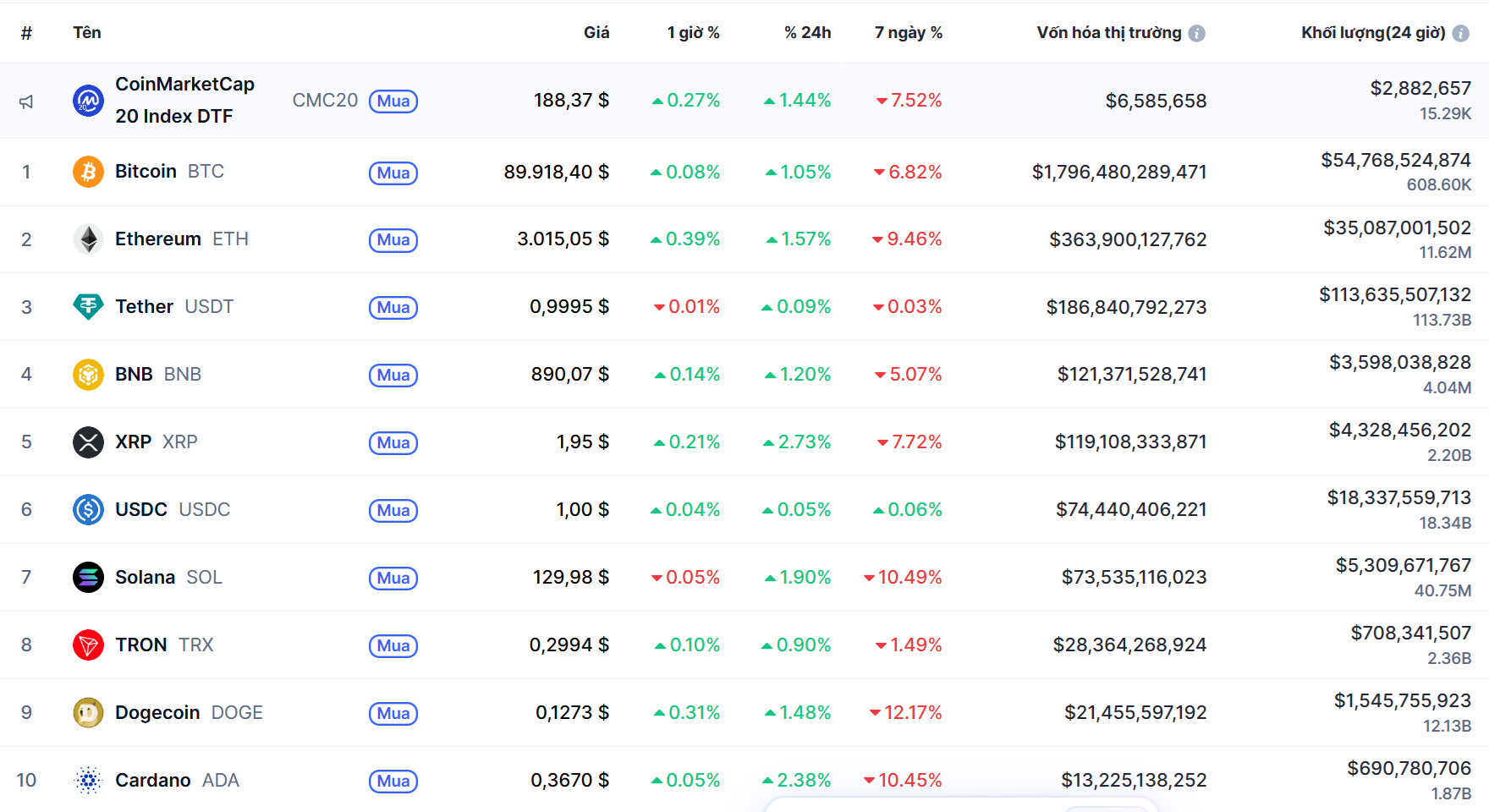This screenshot has height=812, width=1489.
Task: Click the Dogecoin logo icon
Action: pos(88,712)
